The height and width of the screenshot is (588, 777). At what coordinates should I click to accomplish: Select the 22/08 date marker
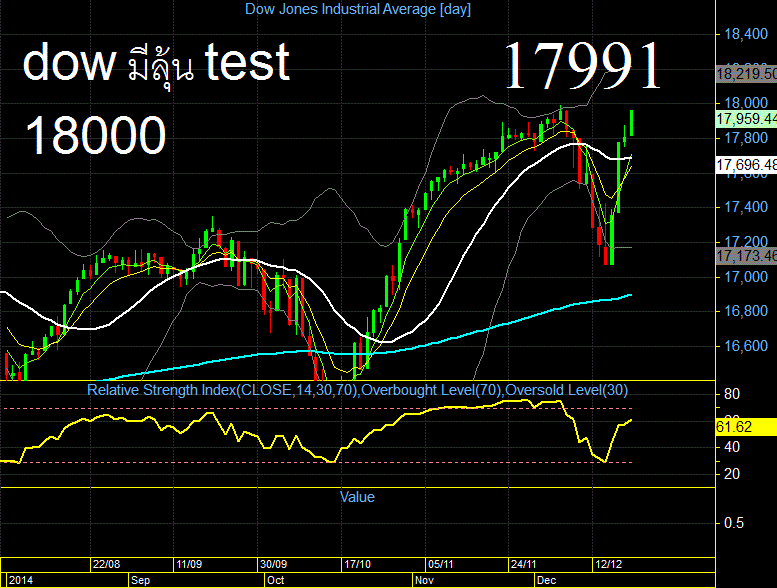click(106, 564)
